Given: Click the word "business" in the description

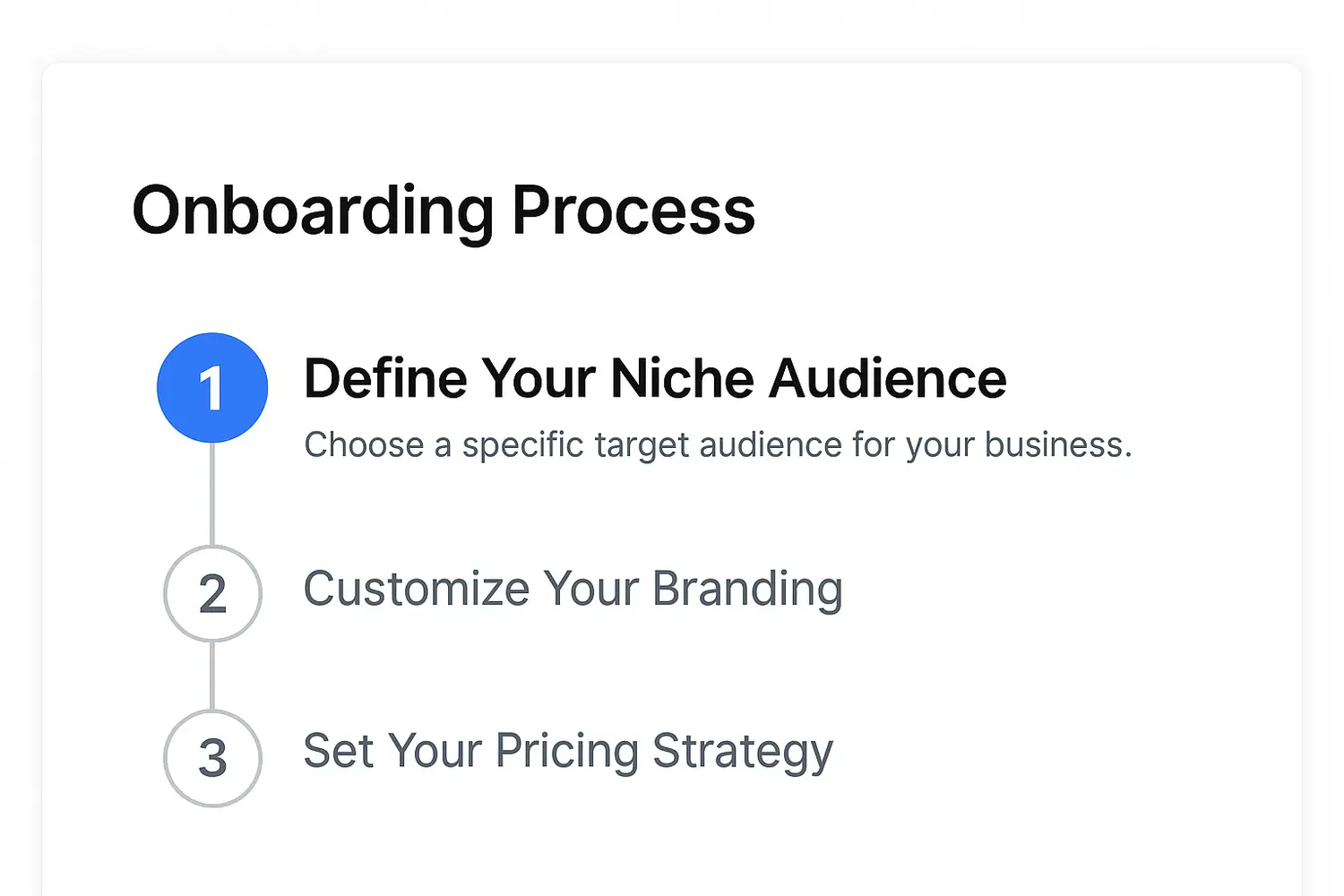Looking at the screenshot, I should click(1057, 444).
